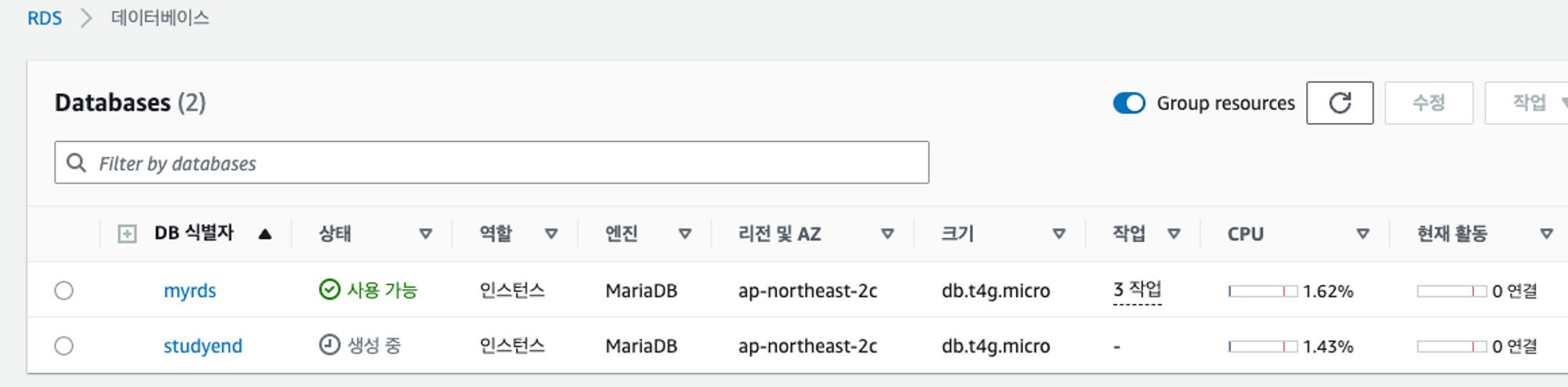The width and height of the screenshot is (1568, 387).
Task: Click 0 연결 value in myrds row
Action: coord(1515,291)
